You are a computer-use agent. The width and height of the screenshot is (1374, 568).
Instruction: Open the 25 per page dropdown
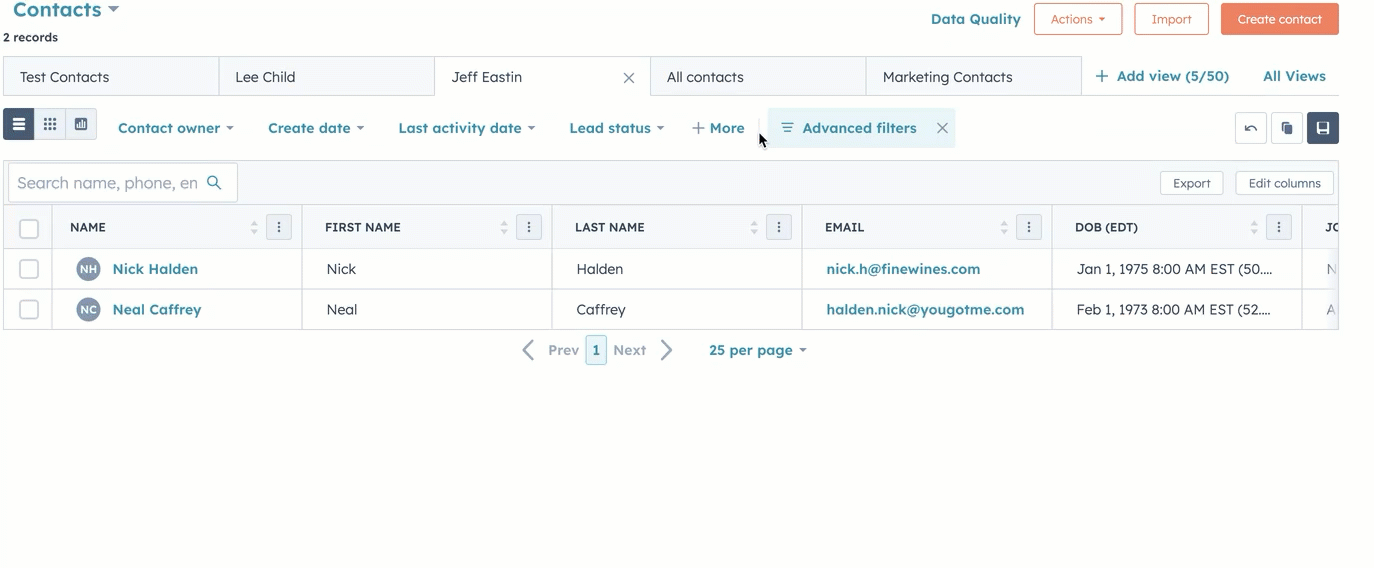click(x=757, y=350)
